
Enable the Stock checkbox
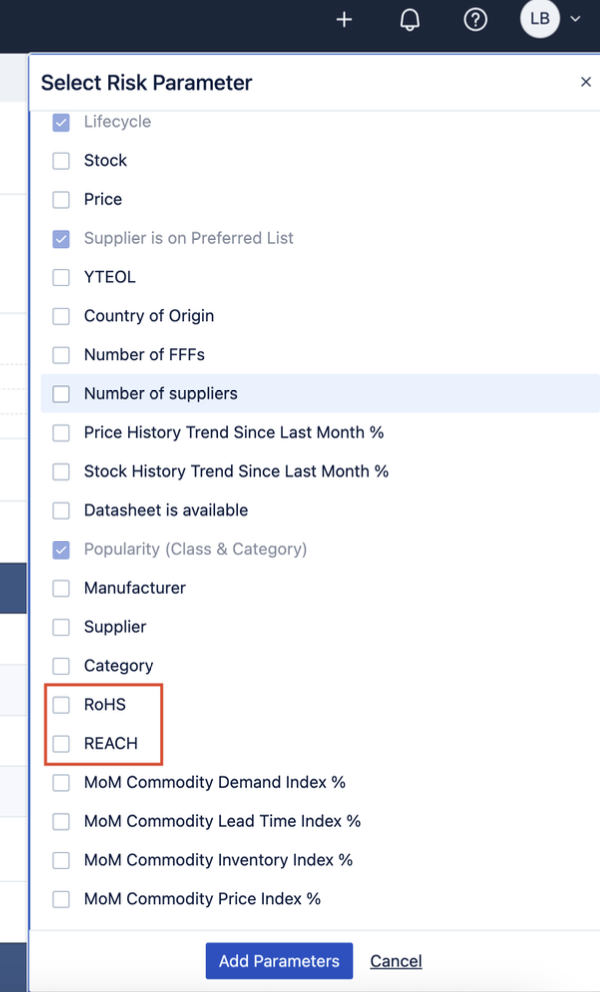[x=61, y=160]
